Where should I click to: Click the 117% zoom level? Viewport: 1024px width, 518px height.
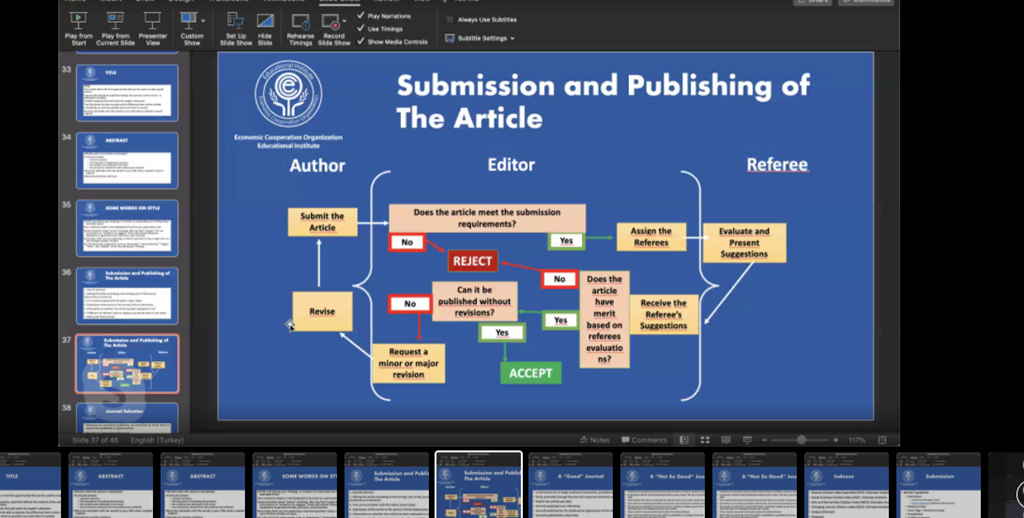click(x=857, y=440)
